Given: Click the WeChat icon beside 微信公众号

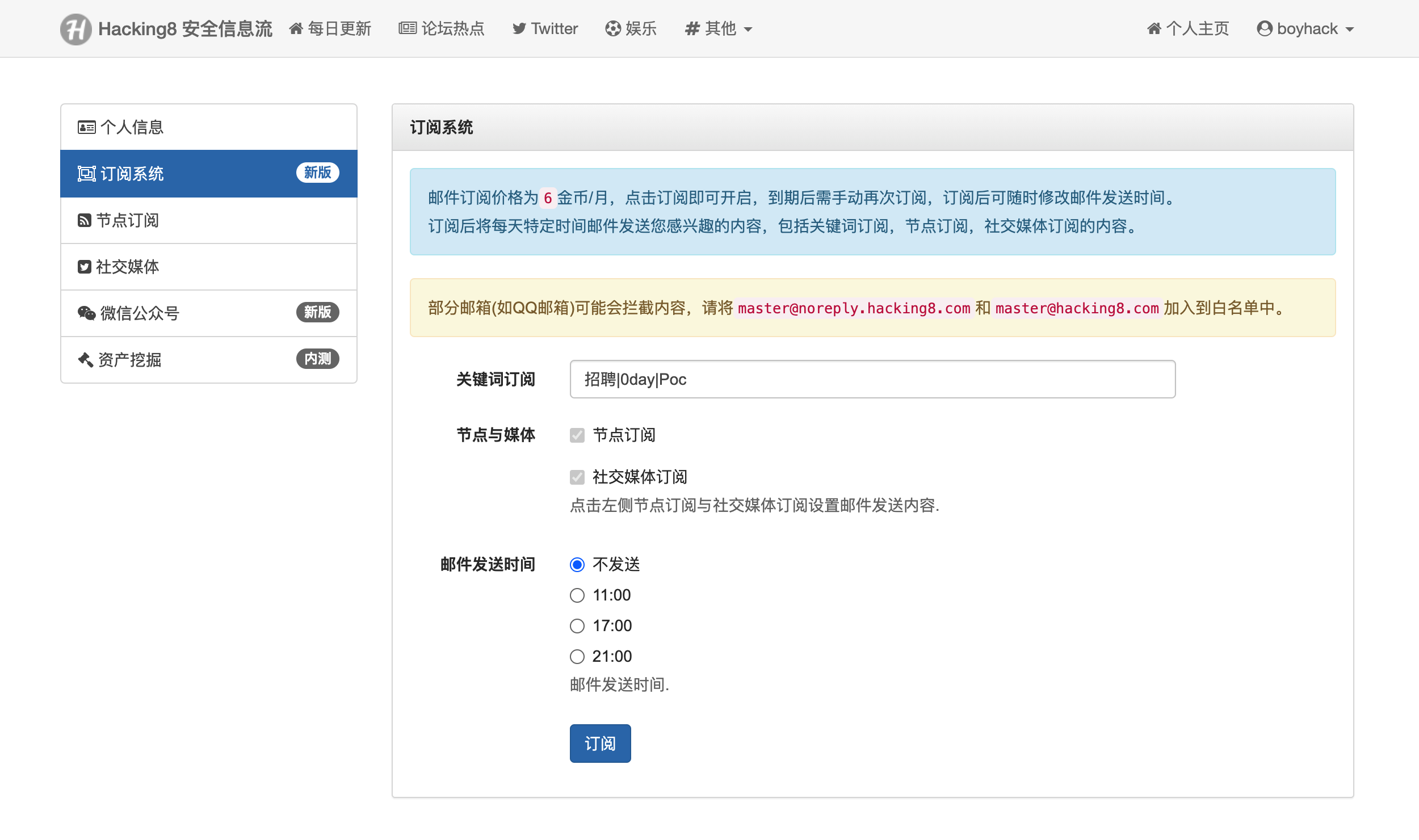Looking at the screenshot, I should 86,313.
